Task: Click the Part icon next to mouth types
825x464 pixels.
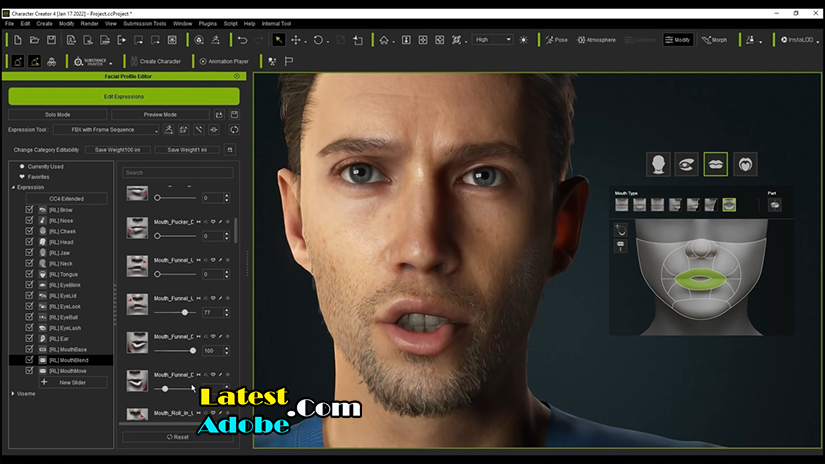Action: pos(774,205)
